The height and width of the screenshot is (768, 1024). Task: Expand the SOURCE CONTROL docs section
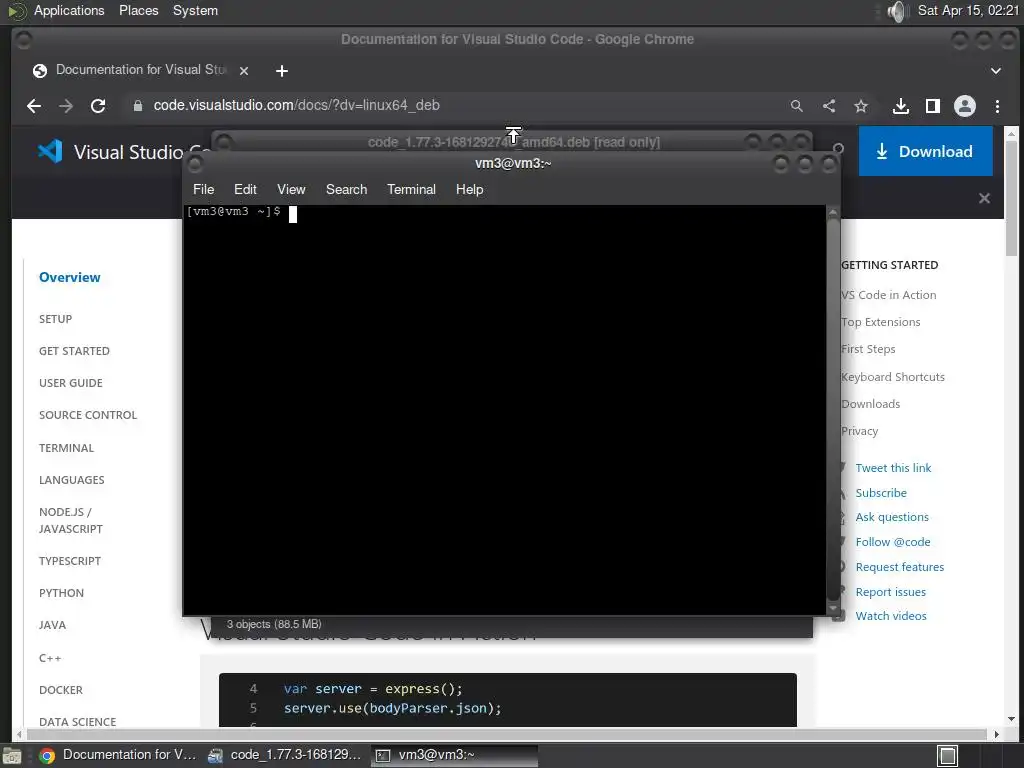point(88,415)
